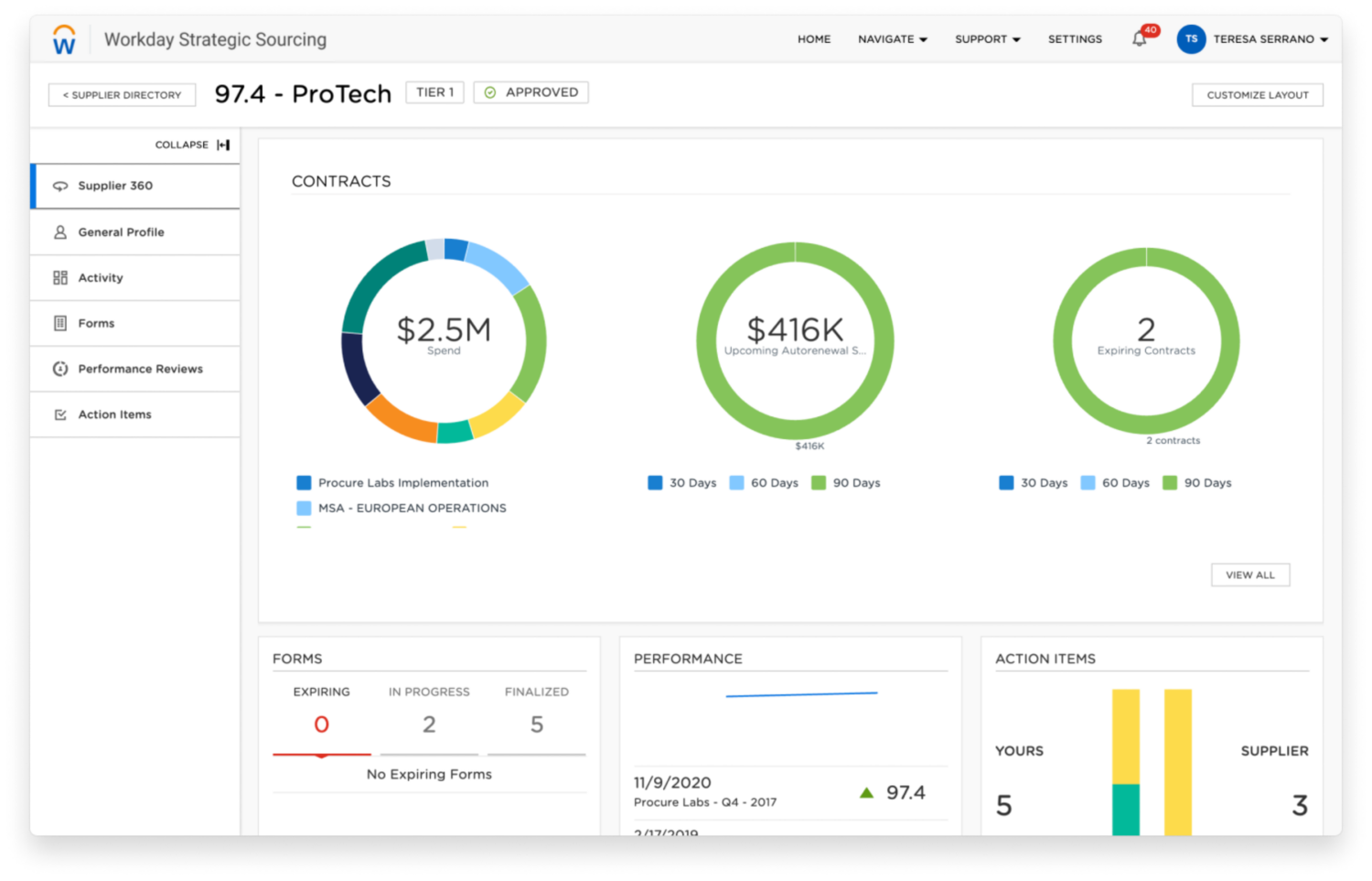Click the Customize Layout button
The image size is (1372, 881).
pyautogui.click(x=1257, y=94)
